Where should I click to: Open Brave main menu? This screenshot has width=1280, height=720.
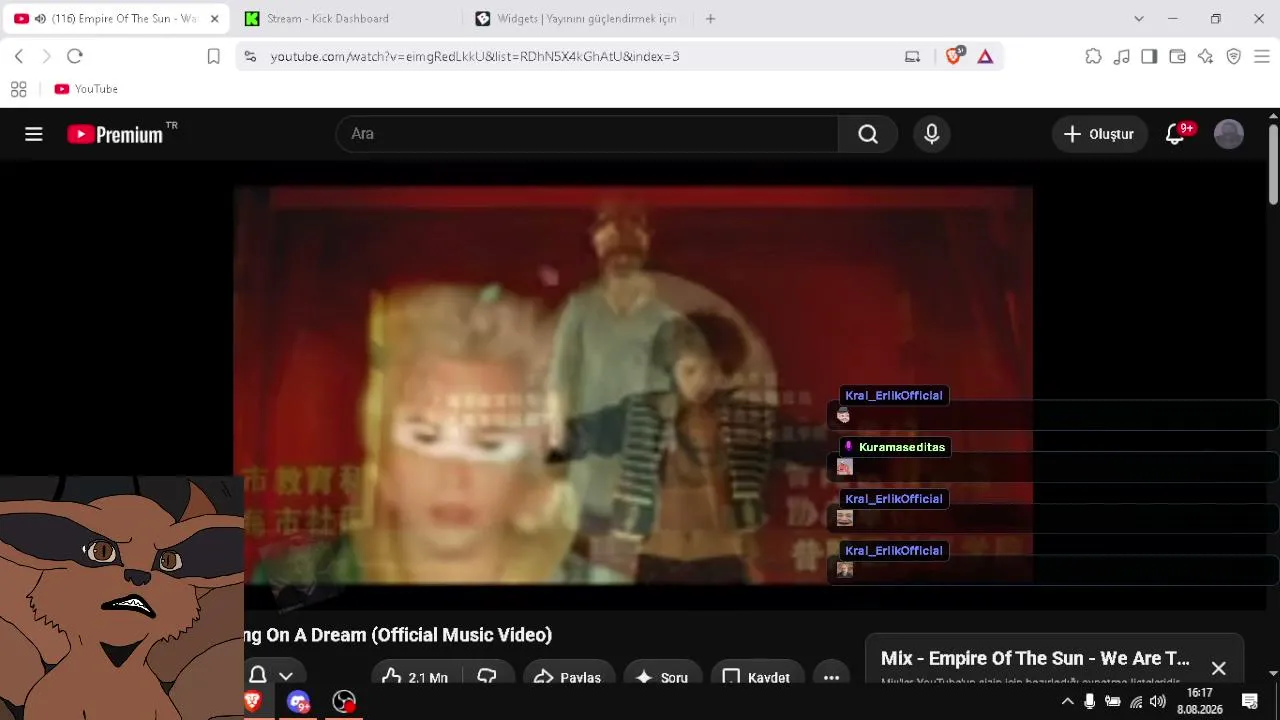pos(1262,56)
